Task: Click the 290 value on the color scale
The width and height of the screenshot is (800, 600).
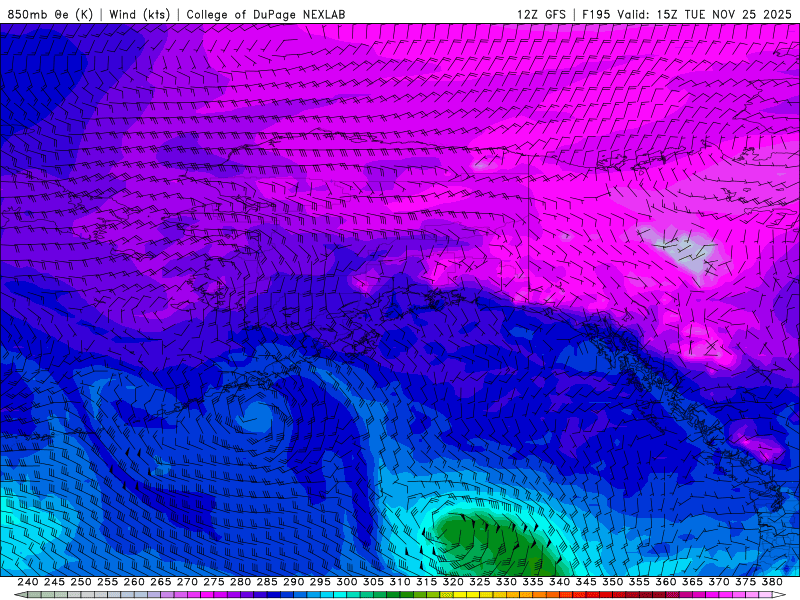Action: pos(293,582)
